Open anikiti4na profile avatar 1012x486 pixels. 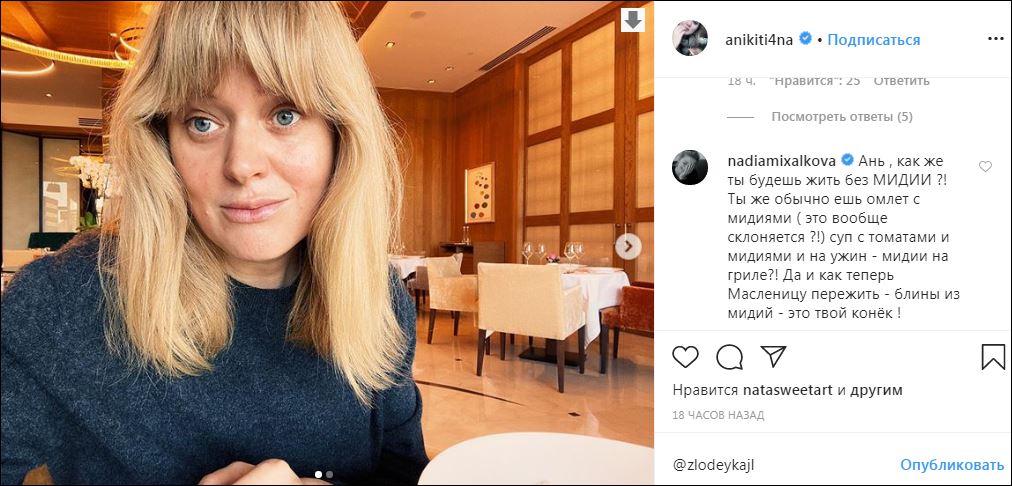point(690,40)
